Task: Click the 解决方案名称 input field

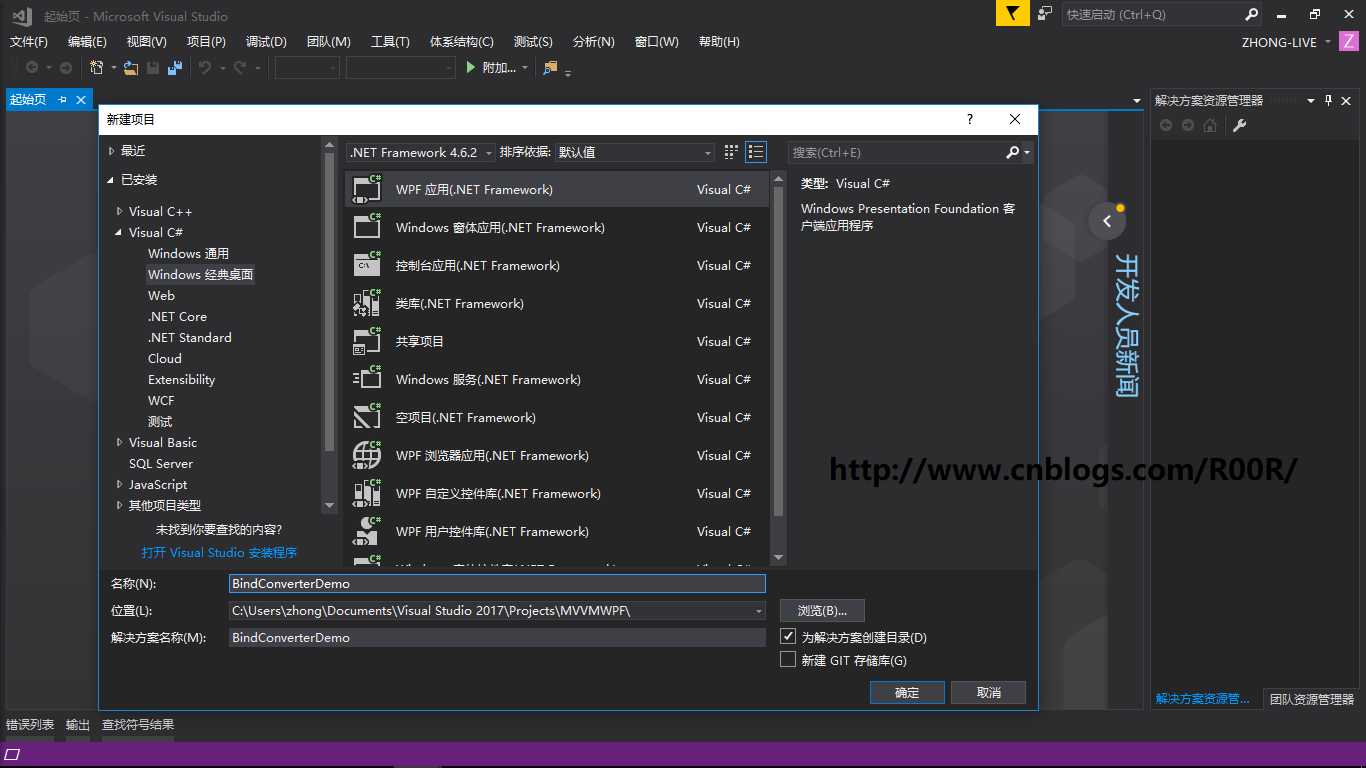Action: coord(497,637)
